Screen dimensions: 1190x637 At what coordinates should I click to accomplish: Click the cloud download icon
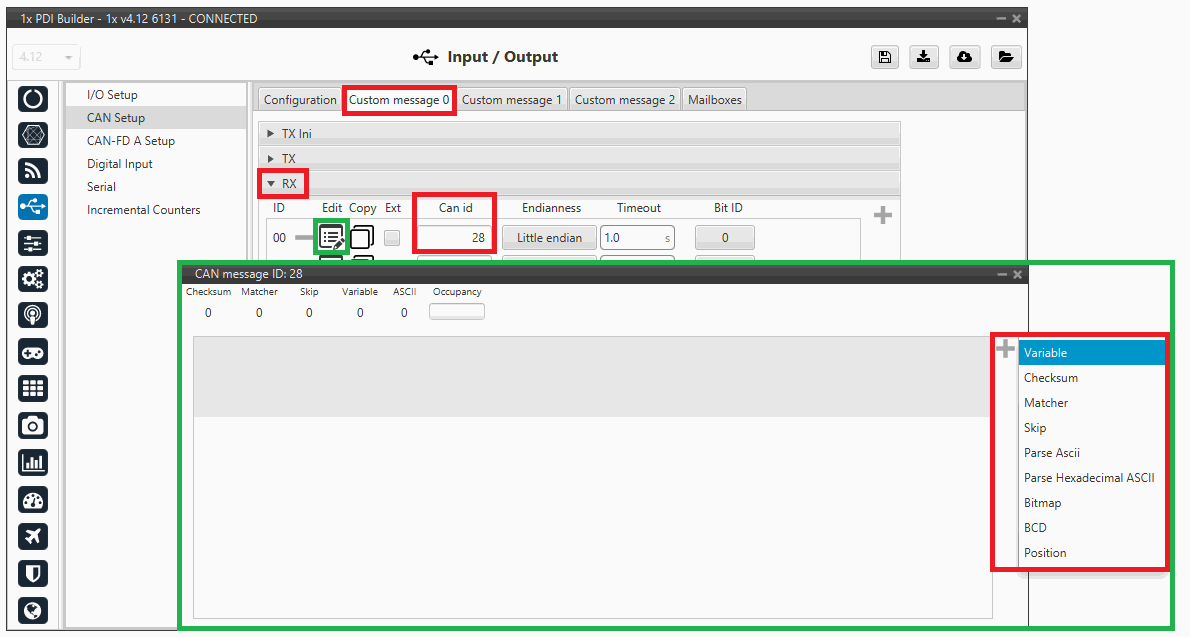(x=964, y=57)
